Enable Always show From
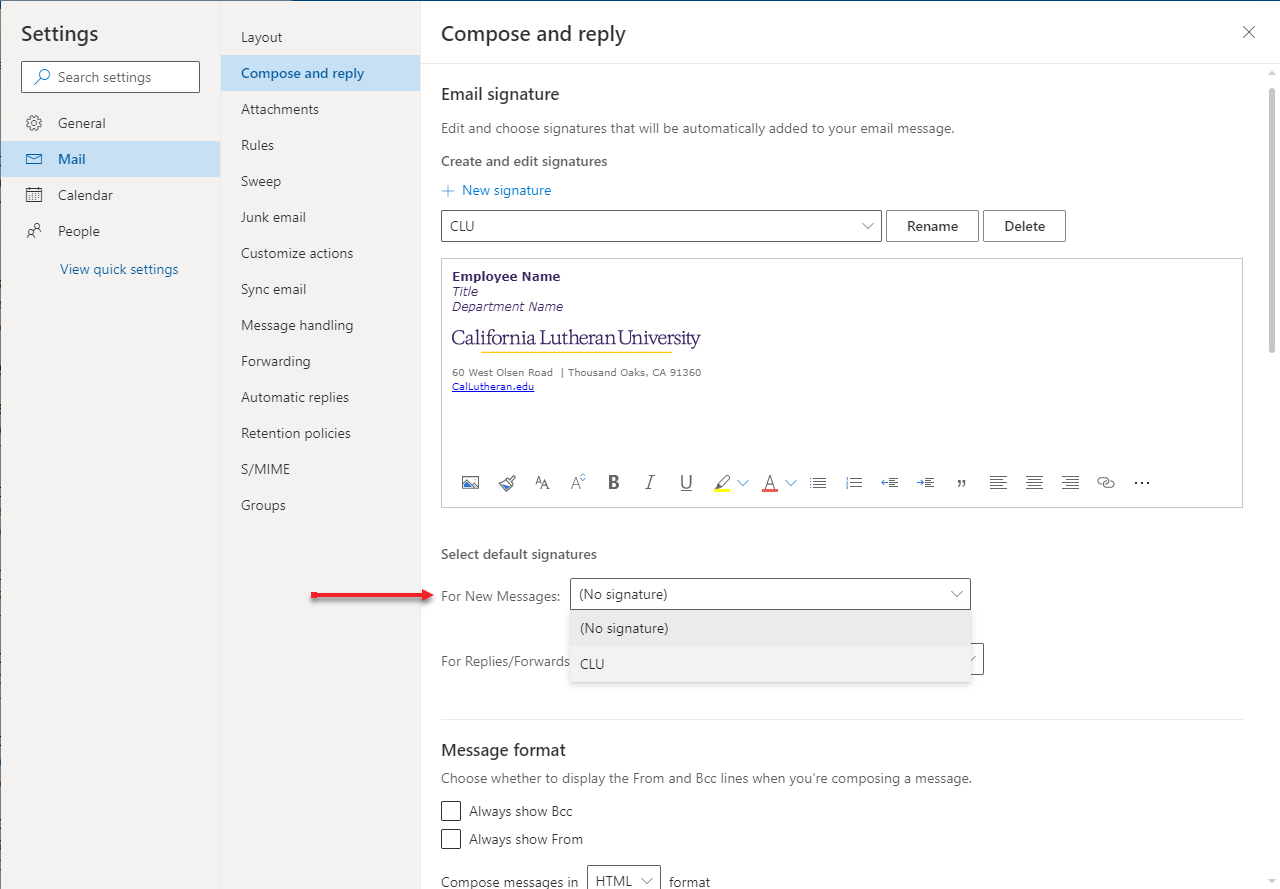This screenshot has width=1280, height=889. click(451, 839)
